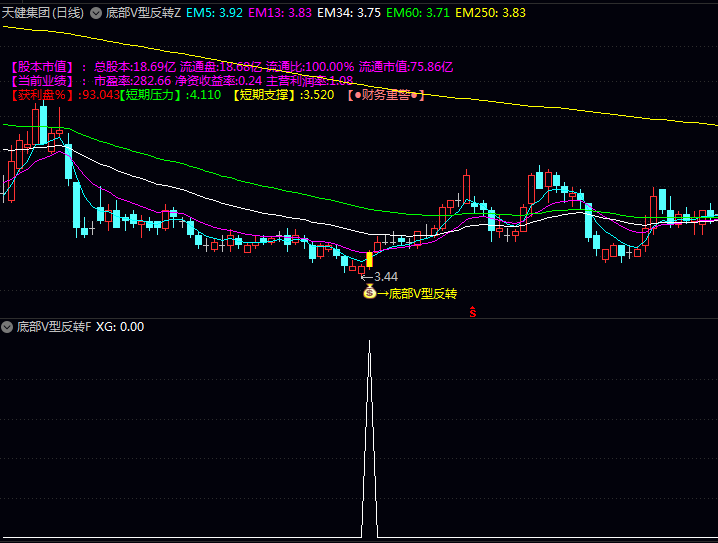This screenshot has height=543, width=718.
Task: Click the money bag signal icon
Action: [x=370, y=292]
